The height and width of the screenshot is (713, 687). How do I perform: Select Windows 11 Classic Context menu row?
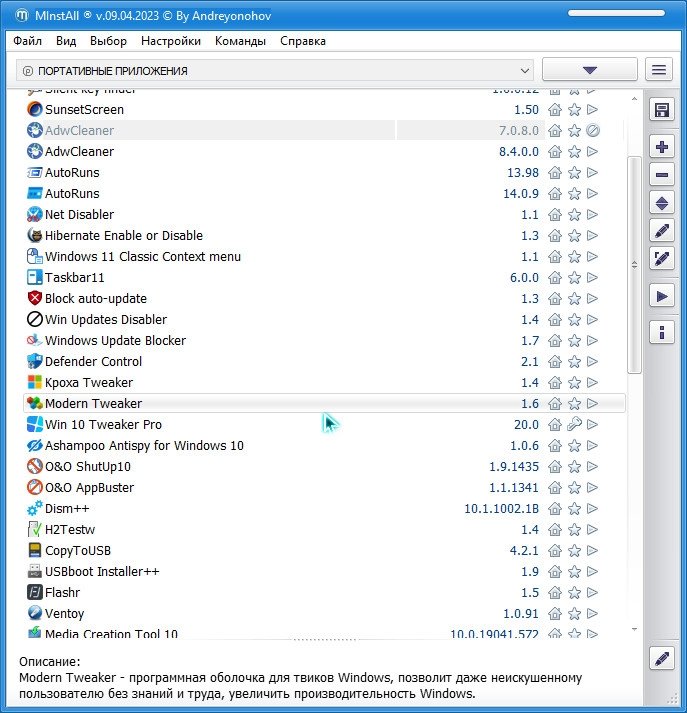click(324, 256)
